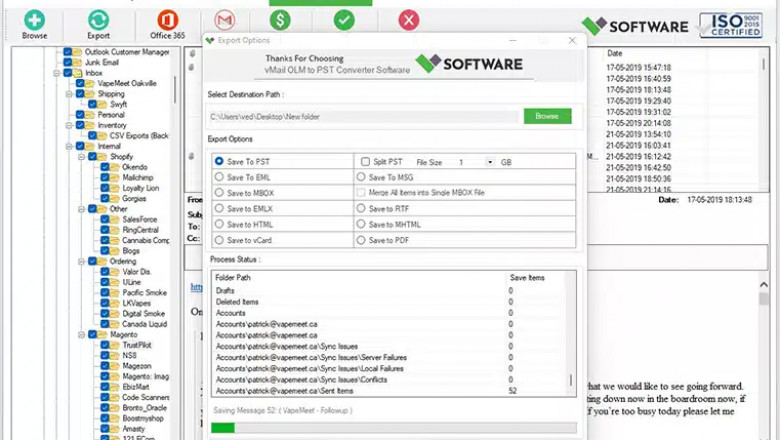Click the Inbox folder icon
This screenshot has height=440, width=780.
pyautogui.click(x=78, y=73)
